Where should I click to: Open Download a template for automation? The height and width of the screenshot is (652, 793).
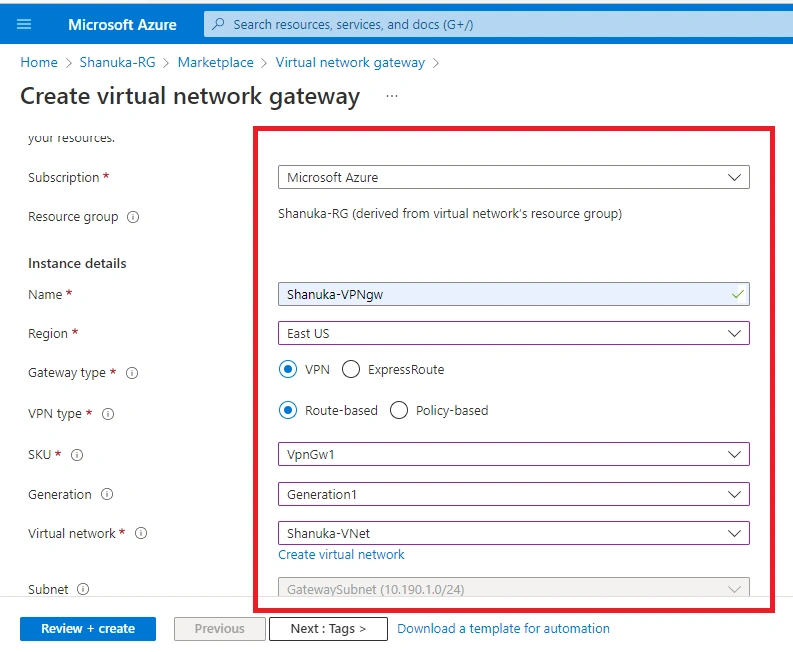coord(503,629)
